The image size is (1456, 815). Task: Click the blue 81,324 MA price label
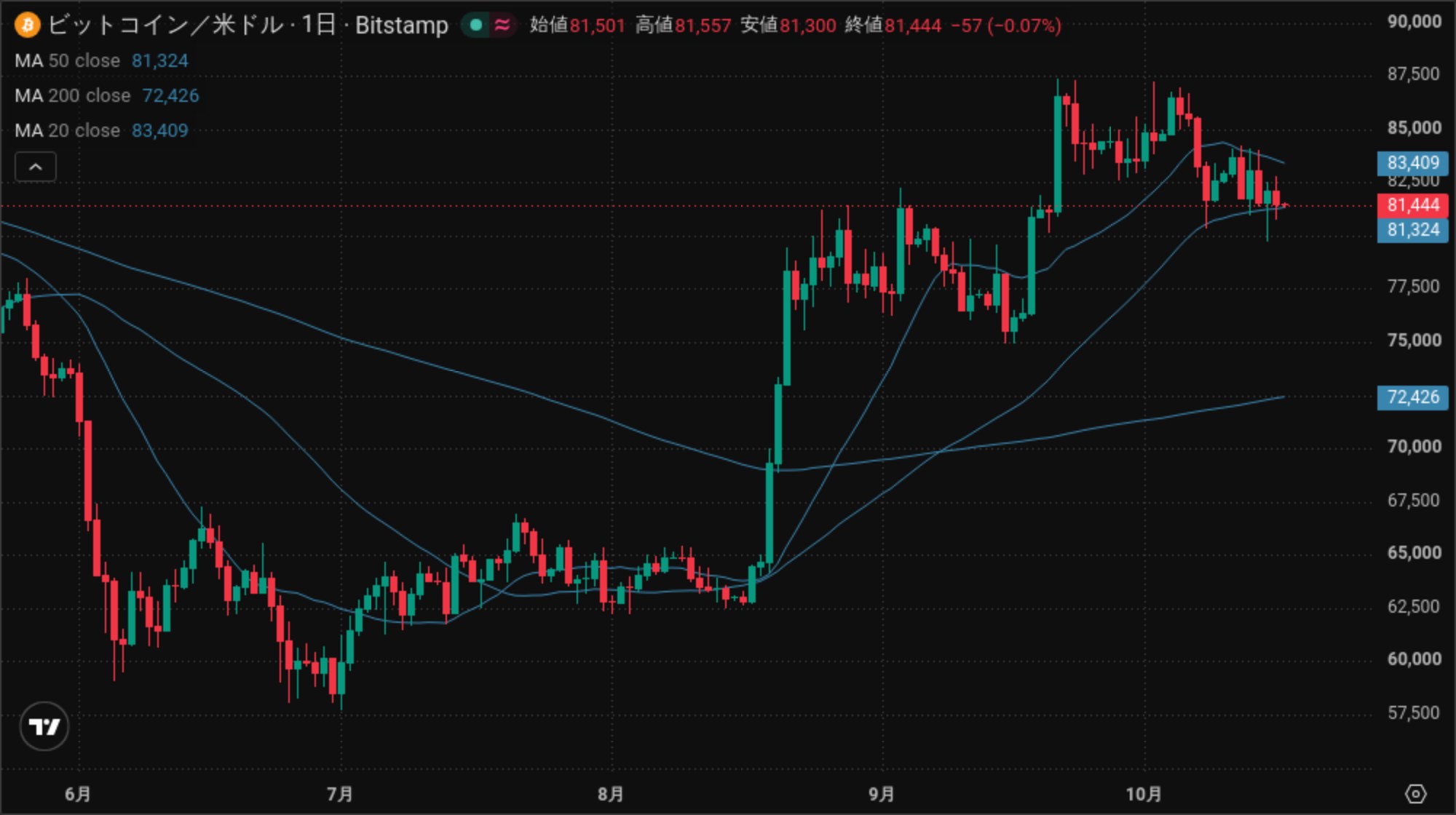tap(1412, 230)
